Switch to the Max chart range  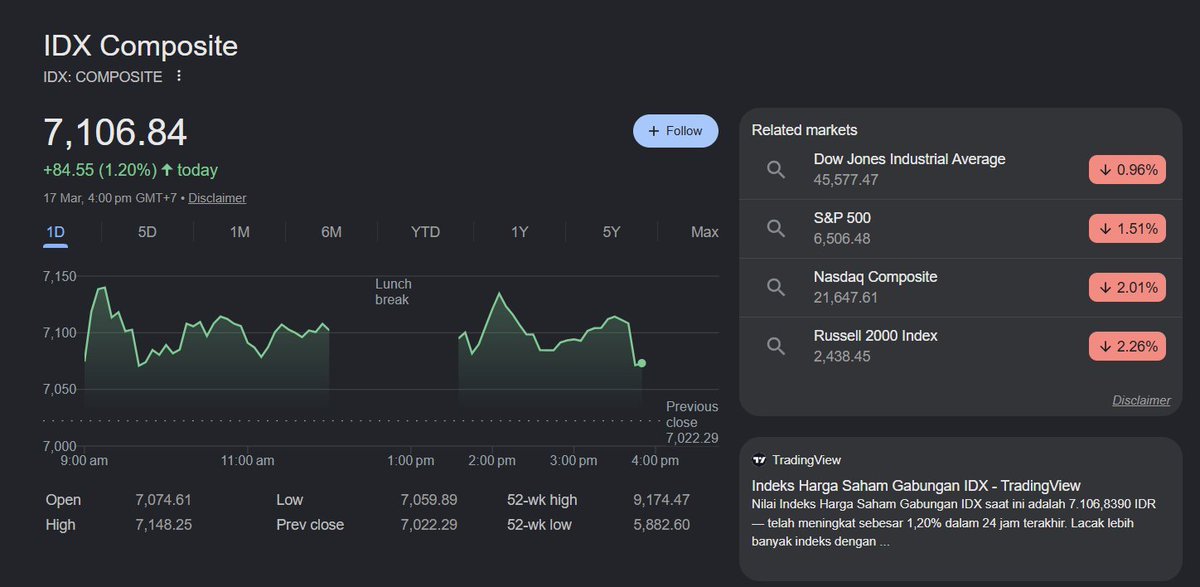click(704, 232)
